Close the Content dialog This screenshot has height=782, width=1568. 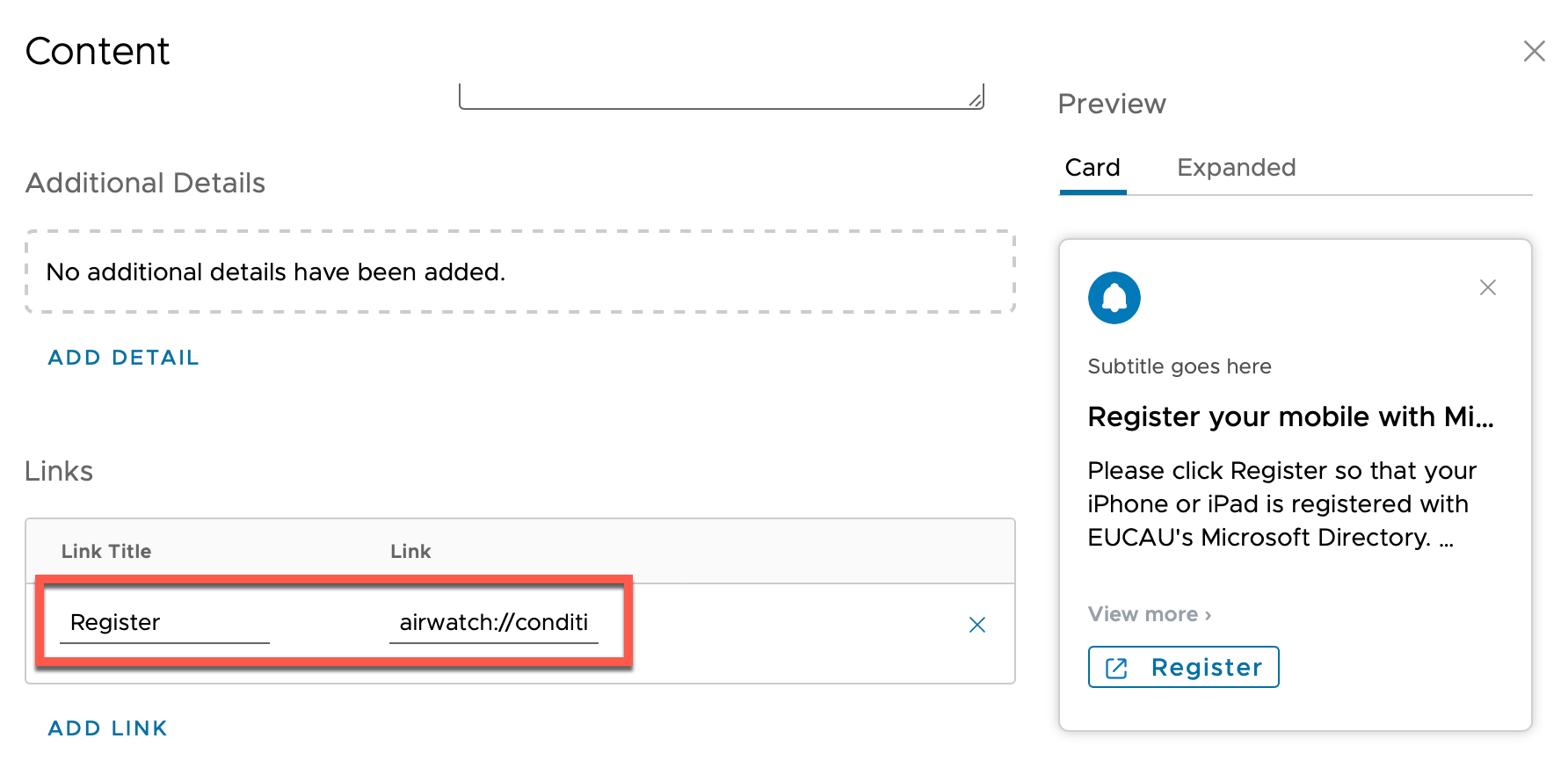click(x=1534, y=51)
